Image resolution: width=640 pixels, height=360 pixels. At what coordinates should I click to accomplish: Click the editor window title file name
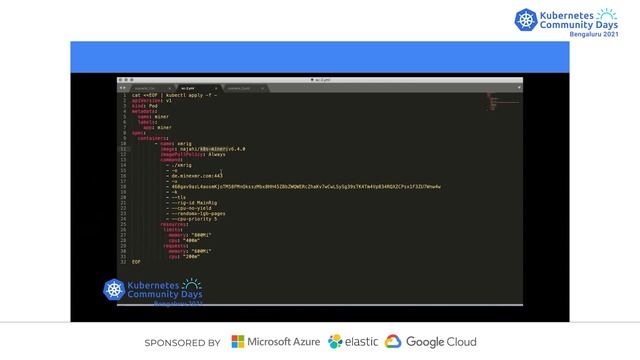pyautogui.click(x=321, y=80)
